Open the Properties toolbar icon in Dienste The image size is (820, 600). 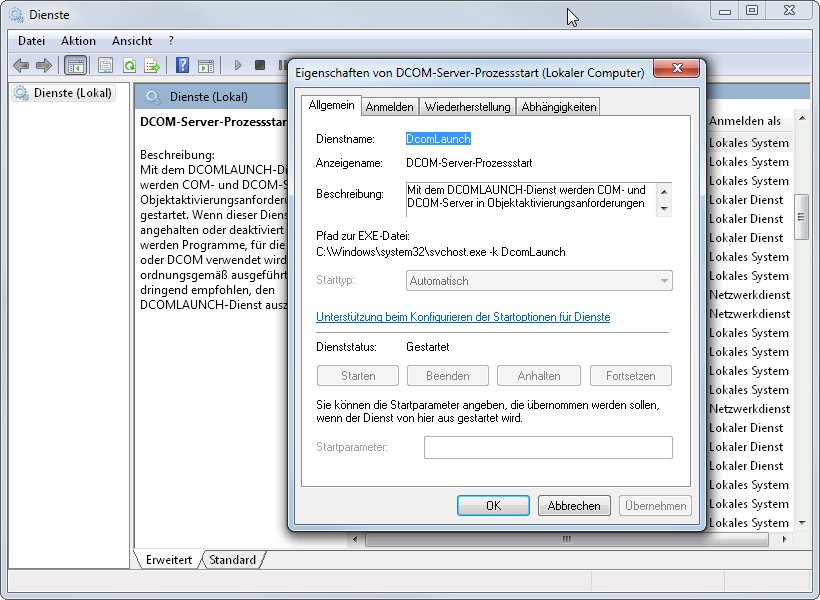click(x=106, y=65)
